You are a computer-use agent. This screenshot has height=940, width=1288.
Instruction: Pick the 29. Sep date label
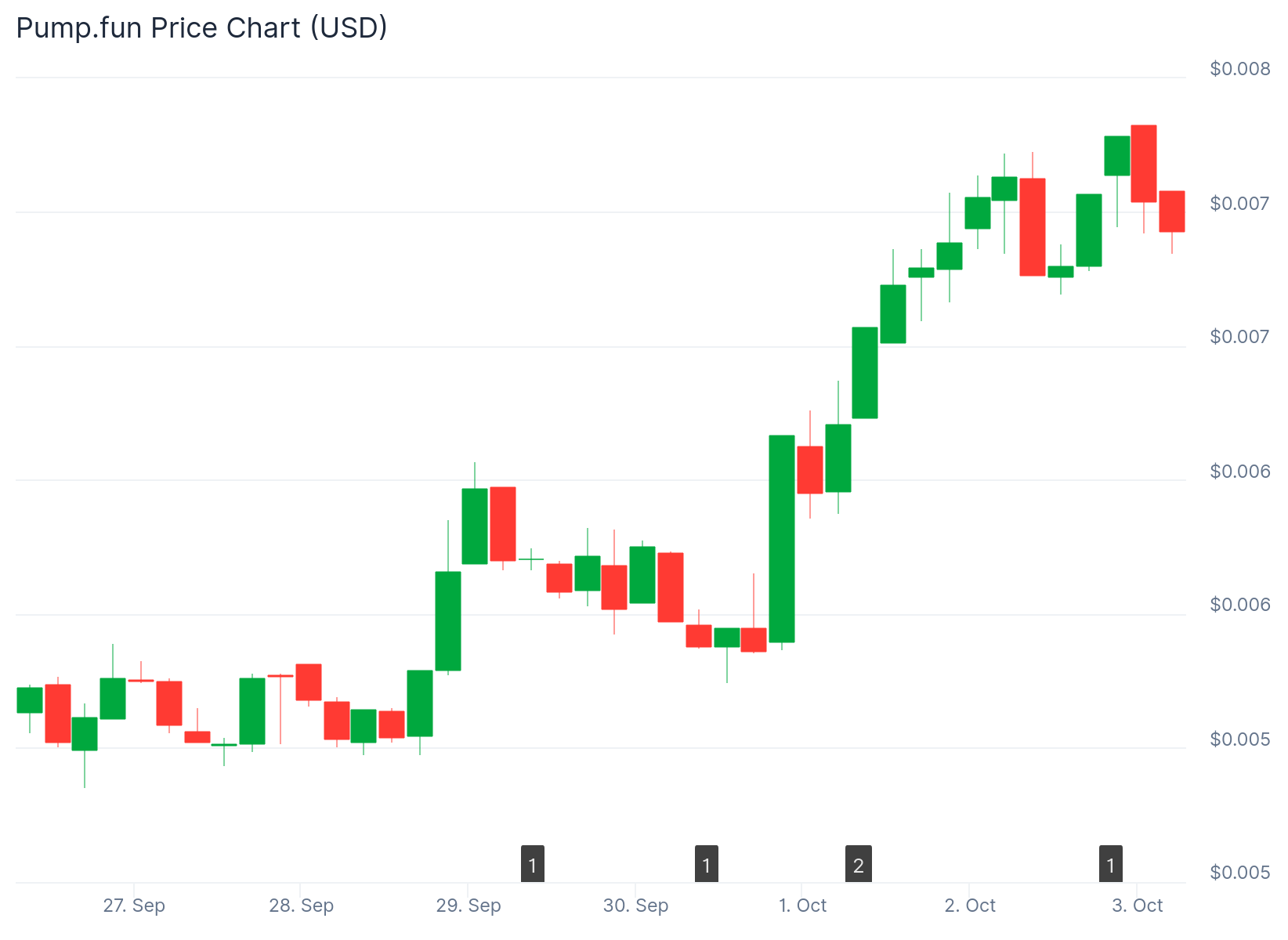pos(469,906)
